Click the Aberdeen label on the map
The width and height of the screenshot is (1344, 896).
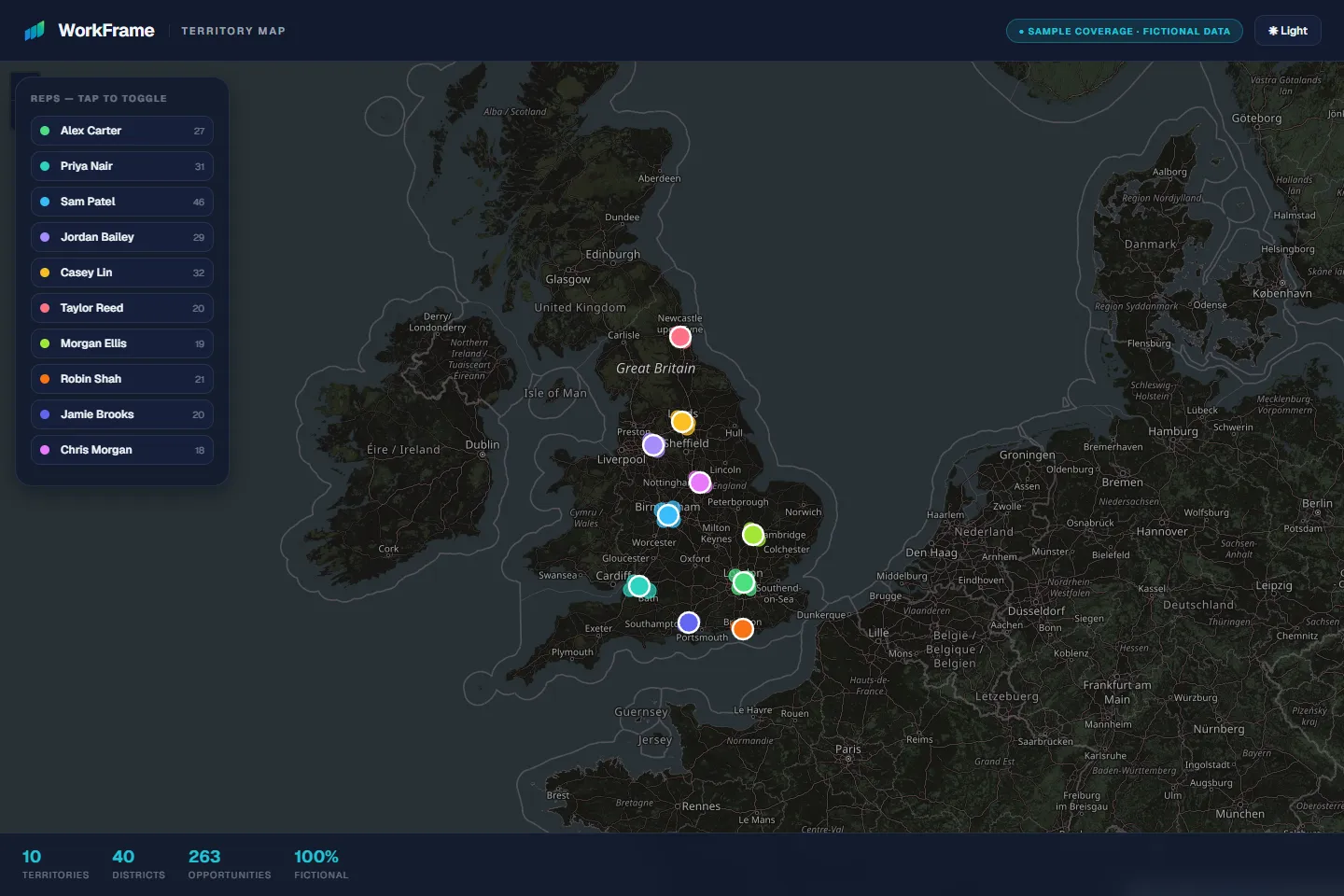[660, 178]
